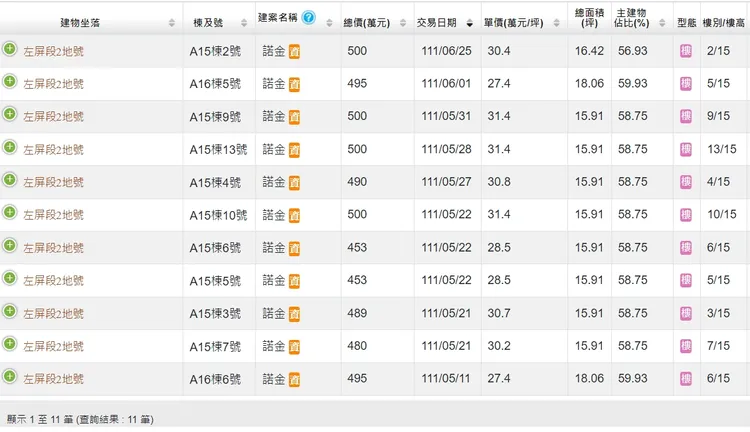Select total price 490 cell
Image resolution: width=750 pixels, height=432 pixels.
coord(357,182)
